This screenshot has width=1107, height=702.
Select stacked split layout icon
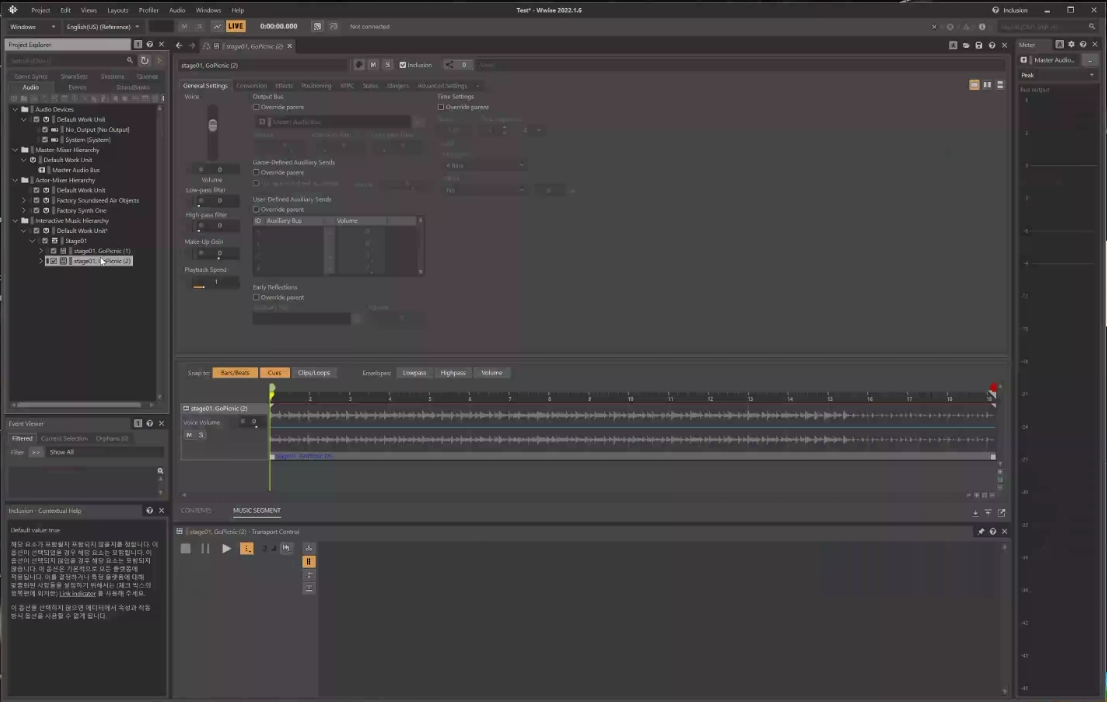point(1000,85)
